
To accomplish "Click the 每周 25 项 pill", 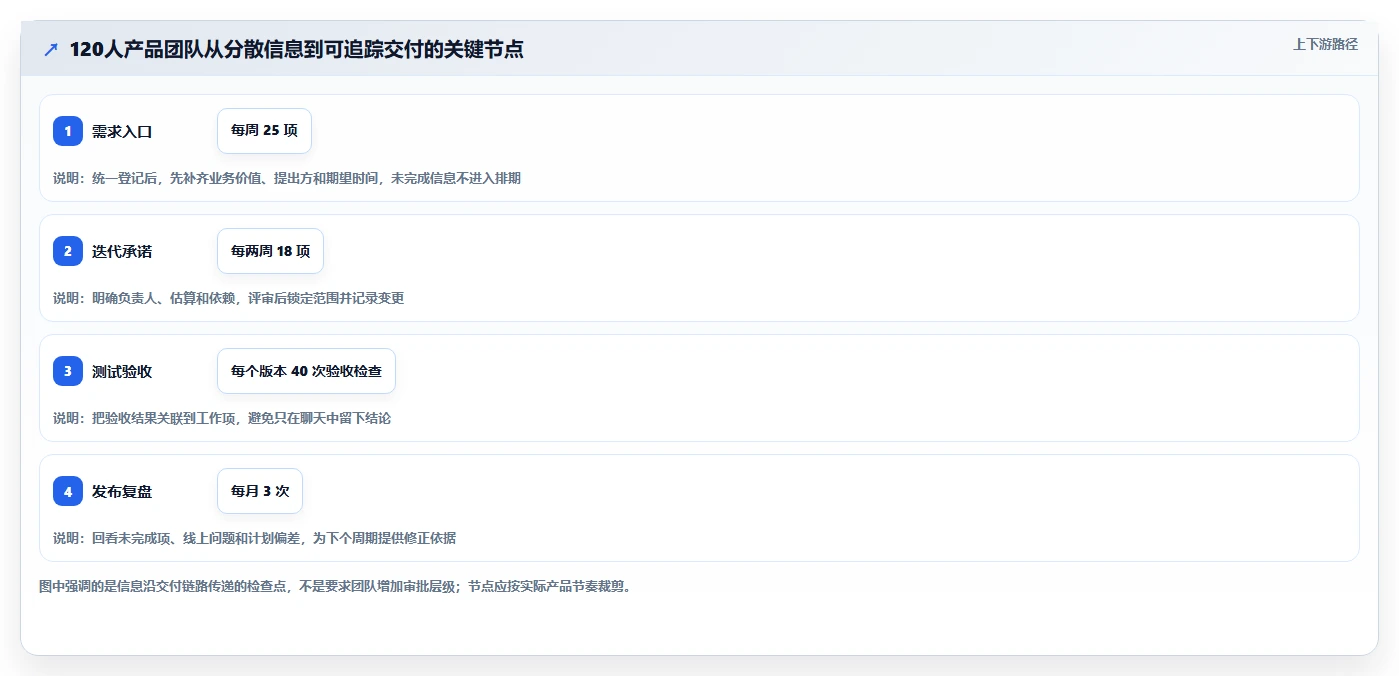I will [x=264, y=131].
